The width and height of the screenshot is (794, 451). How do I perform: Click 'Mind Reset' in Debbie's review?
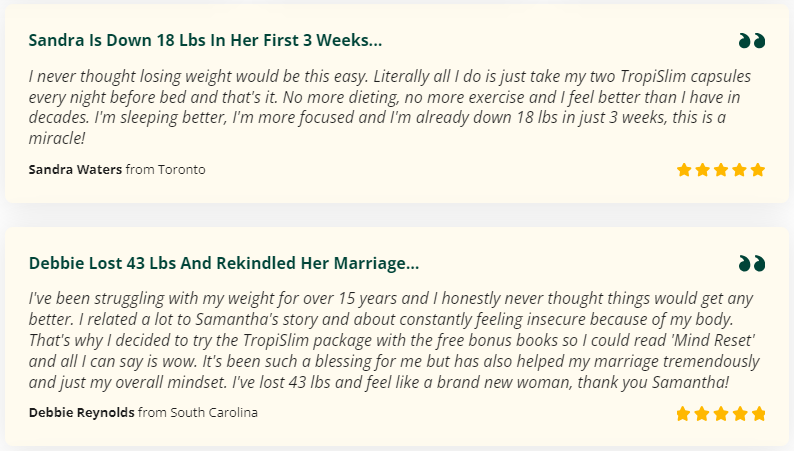pyautogui.click(x=713, y=340)
